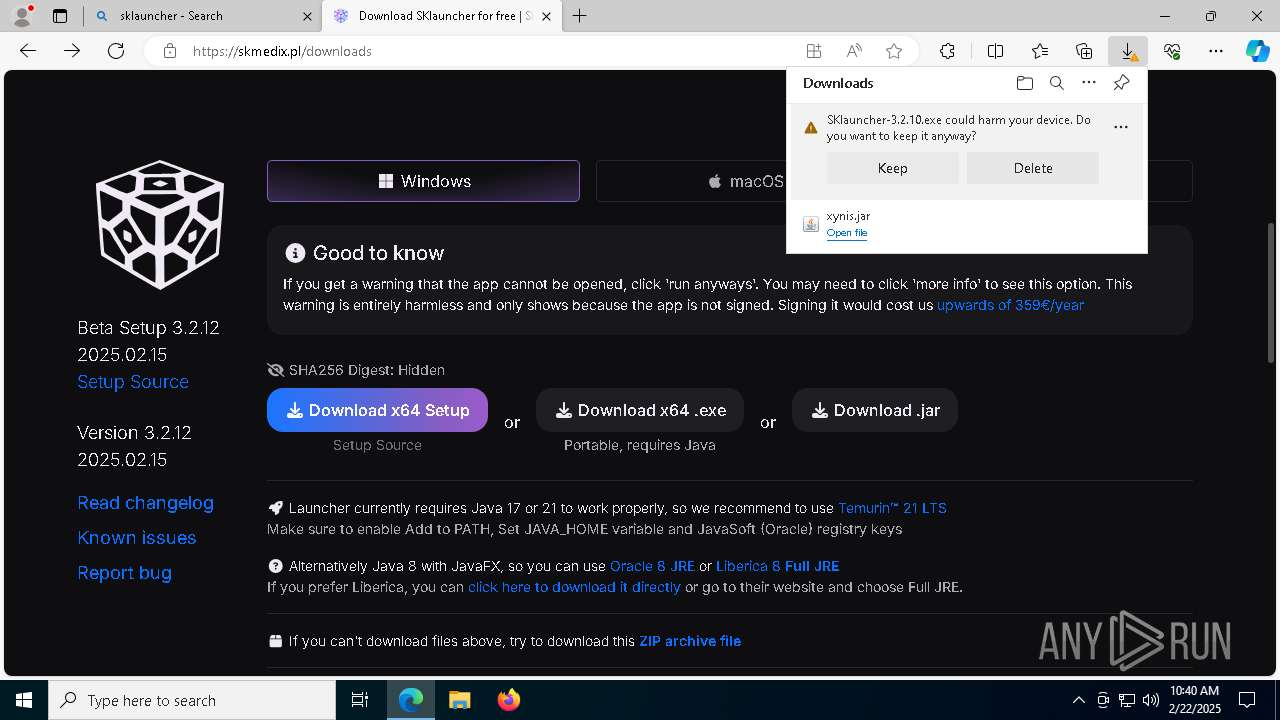
Task: Open the Known issues link
Action: point(137,538)
